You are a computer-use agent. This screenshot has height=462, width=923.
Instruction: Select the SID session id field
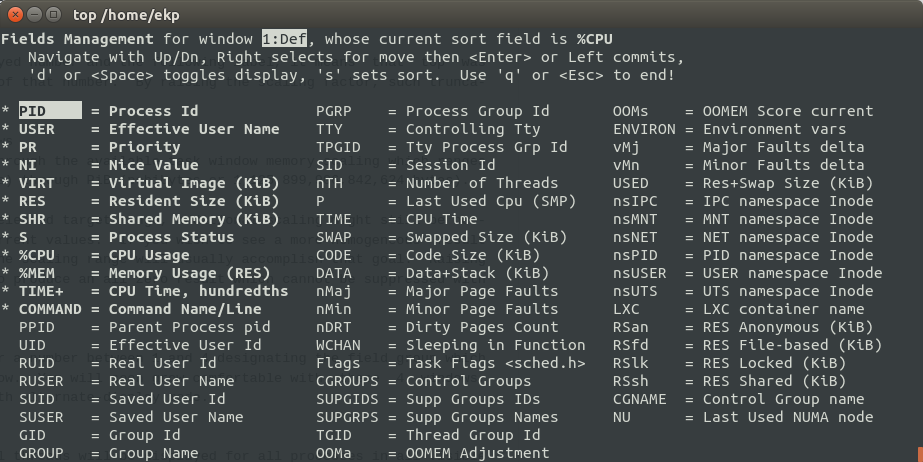point(406,165)
